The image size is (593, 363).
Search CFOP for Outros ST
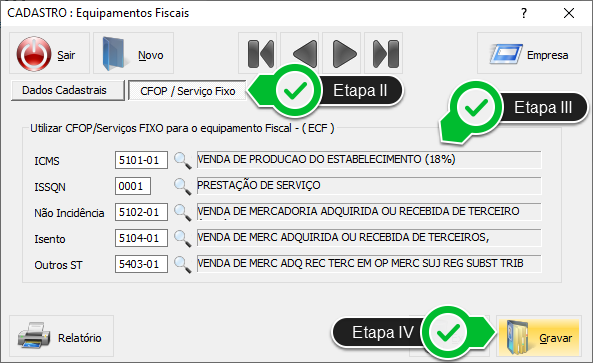[x=183, y=265]
